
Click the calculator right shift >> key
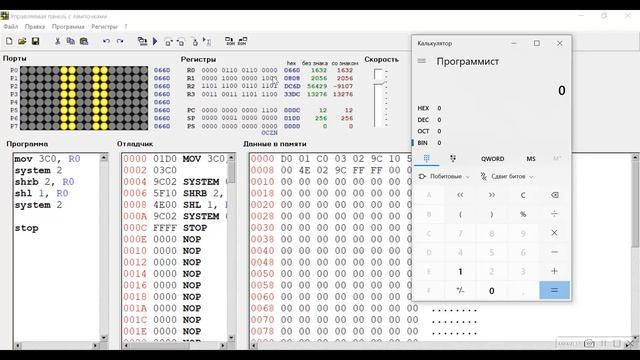coord(491,195)
